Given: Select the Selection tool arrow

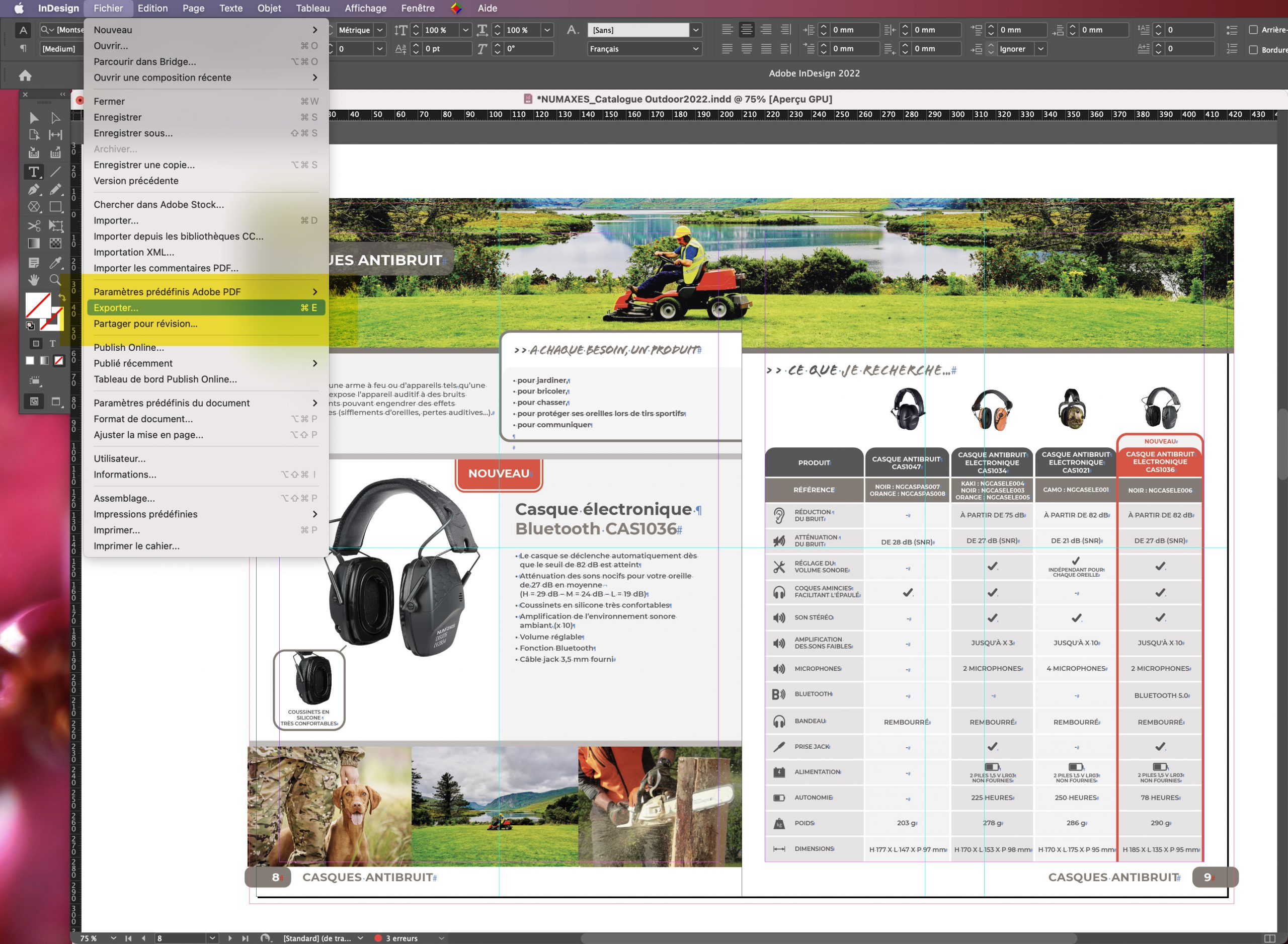Looking at the screenshot, I should click(34, 118).
